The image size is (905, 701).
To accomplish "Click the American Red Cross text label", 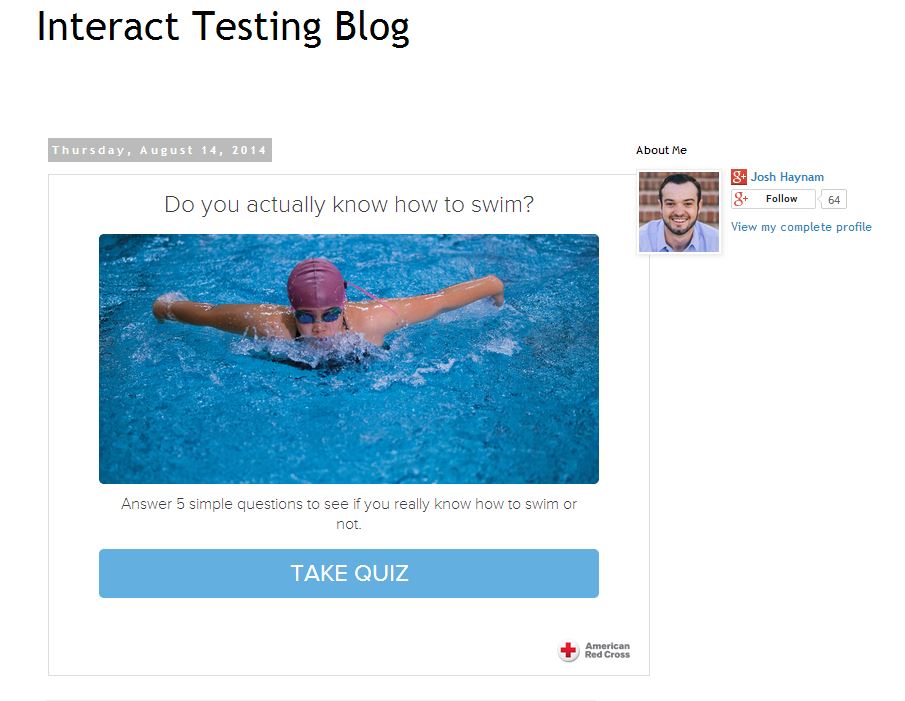I will 607,650.
